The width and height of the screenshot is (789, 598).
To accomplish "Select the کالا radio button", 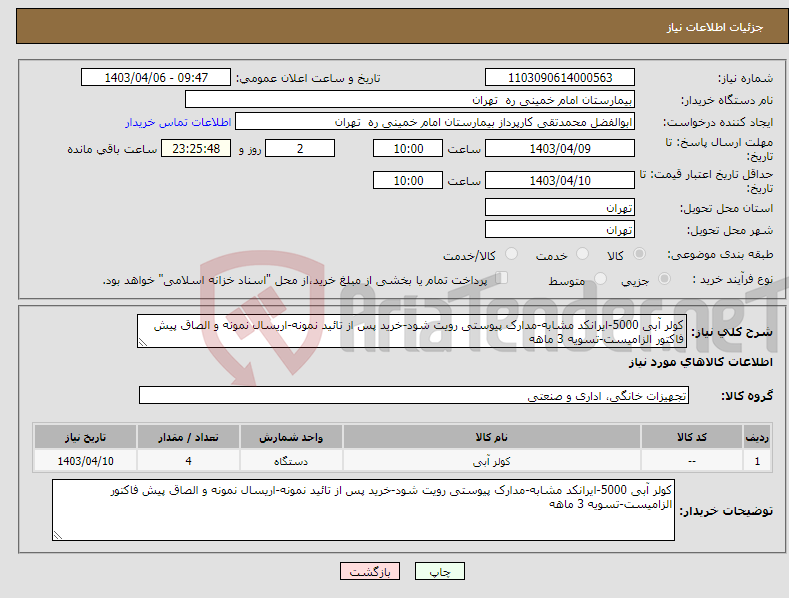I will pos(639,254).
